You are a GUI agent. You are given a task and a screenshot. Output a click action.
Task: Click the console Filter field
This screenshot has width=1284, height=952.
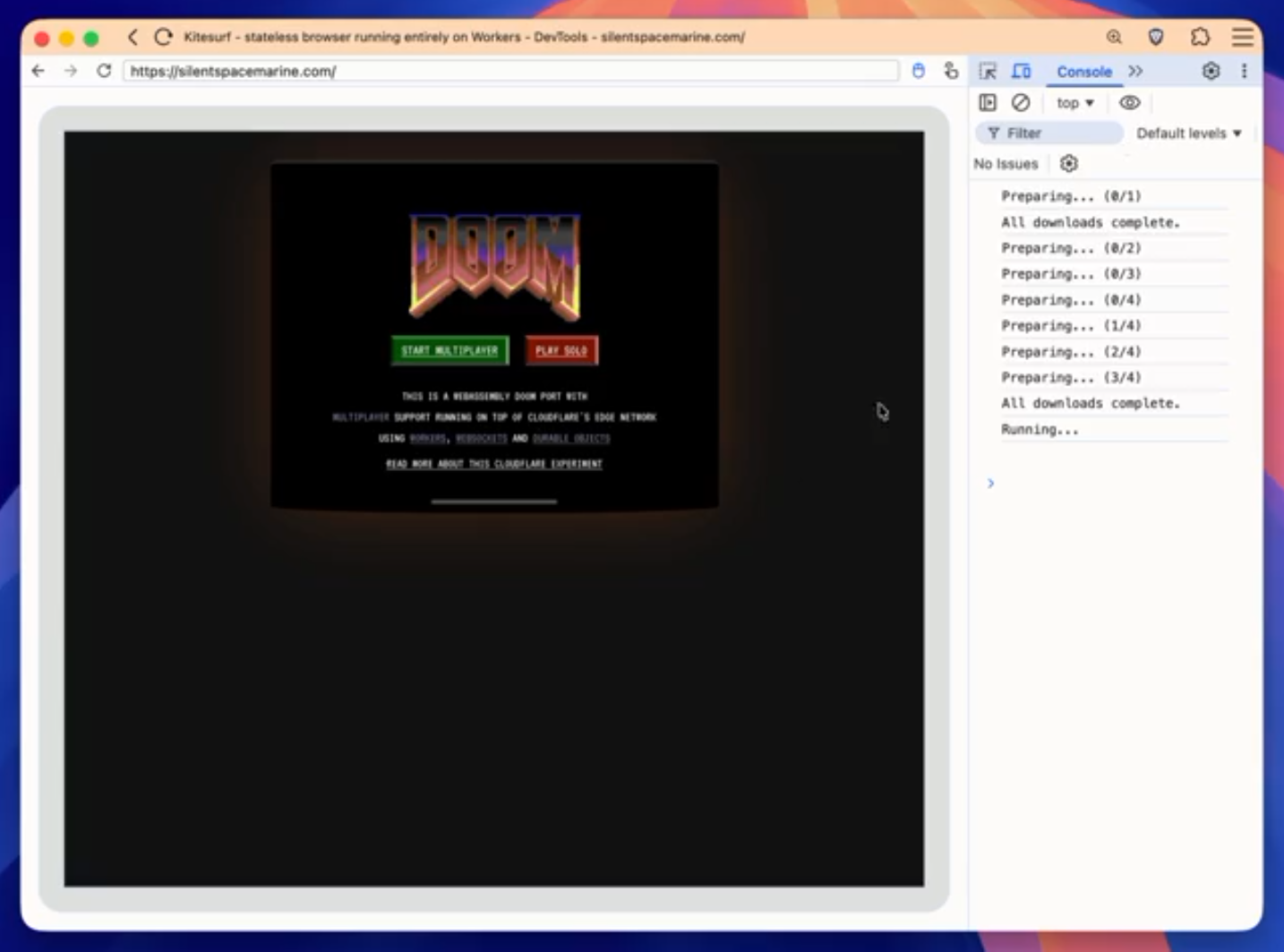click(x=1049, y=133)
